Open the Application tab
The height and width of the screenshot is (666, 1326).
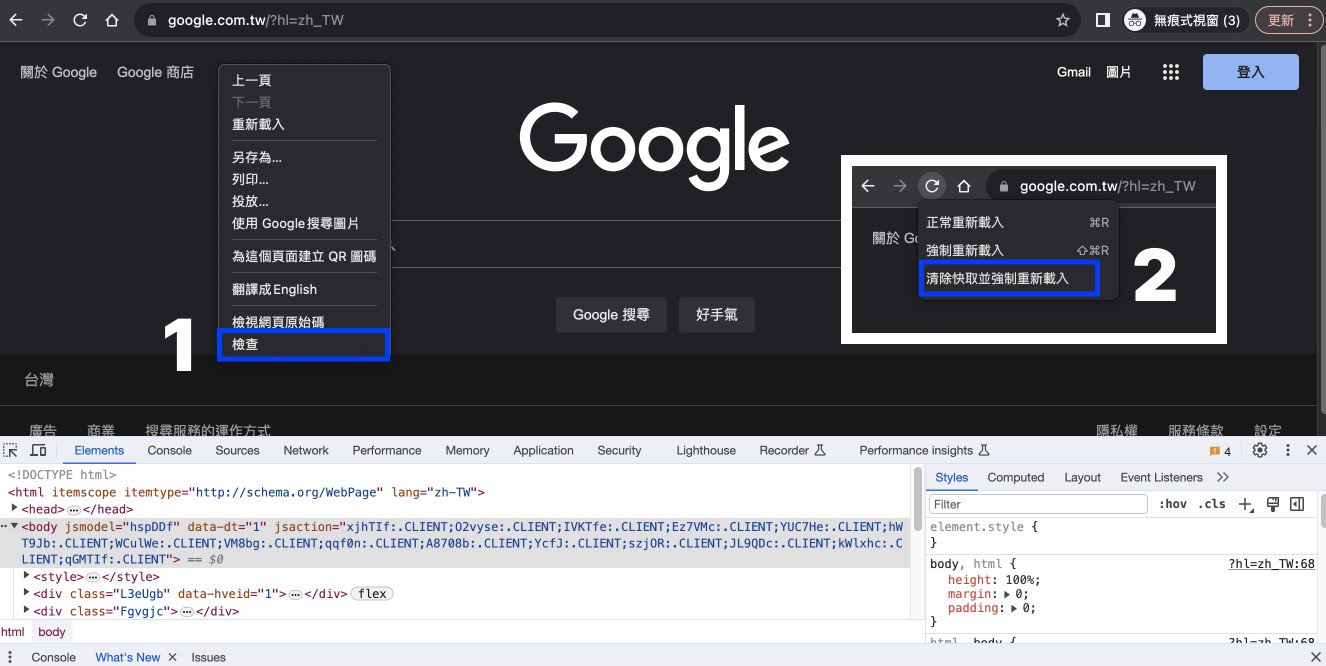coord(543,450)
